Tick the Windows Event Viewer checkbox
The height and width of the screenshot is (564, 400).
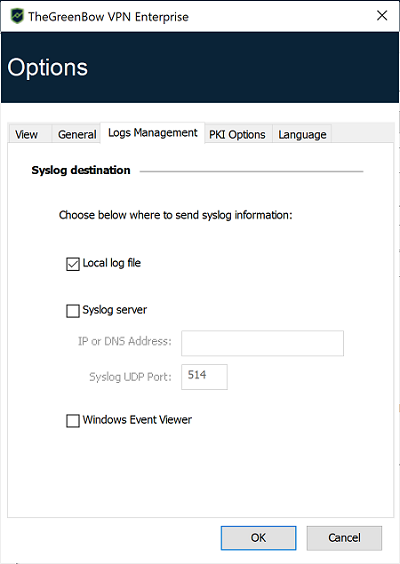coord(73,420)
